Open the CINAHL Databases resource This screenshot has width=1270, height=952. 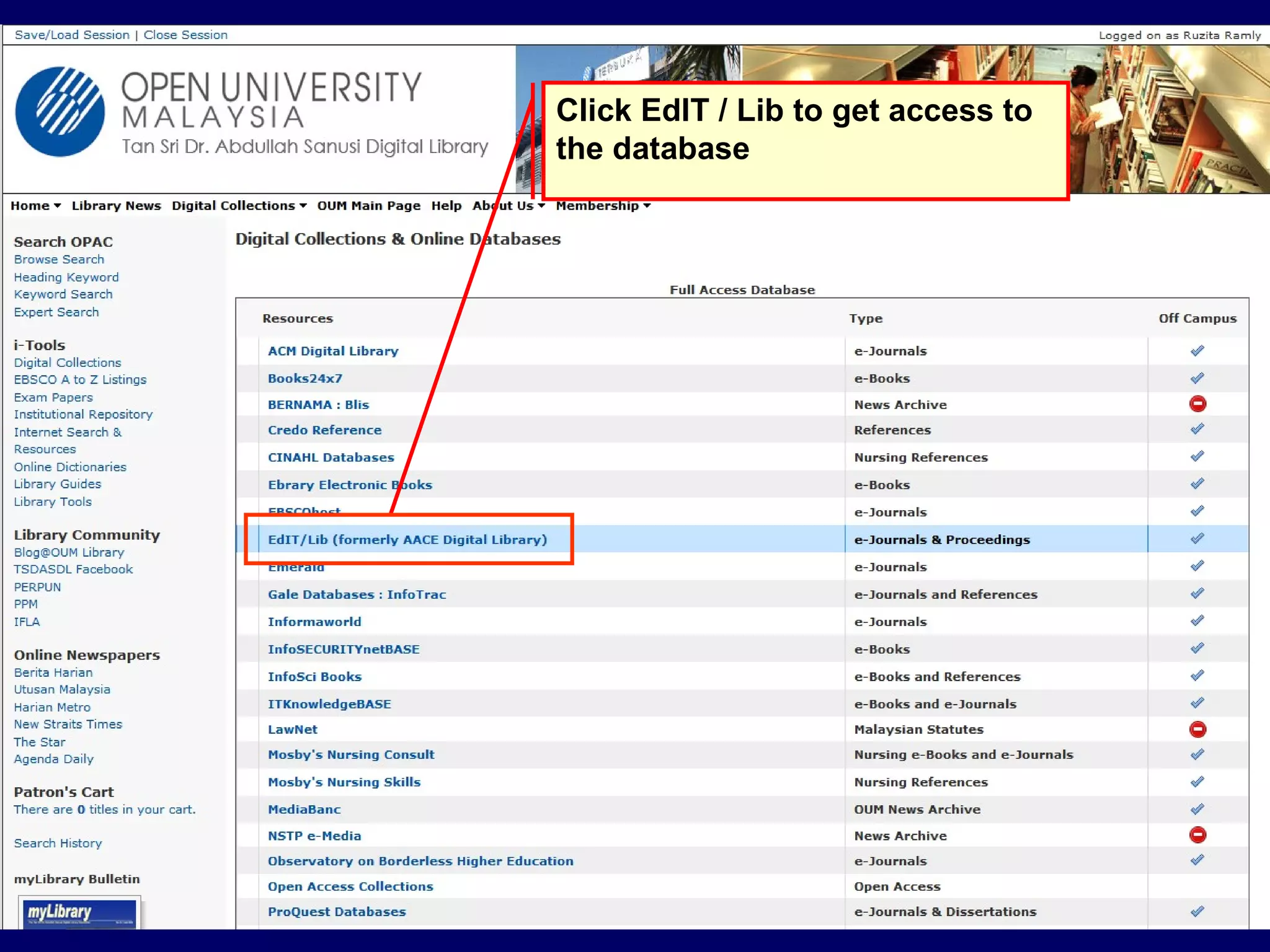coord(331,457)
